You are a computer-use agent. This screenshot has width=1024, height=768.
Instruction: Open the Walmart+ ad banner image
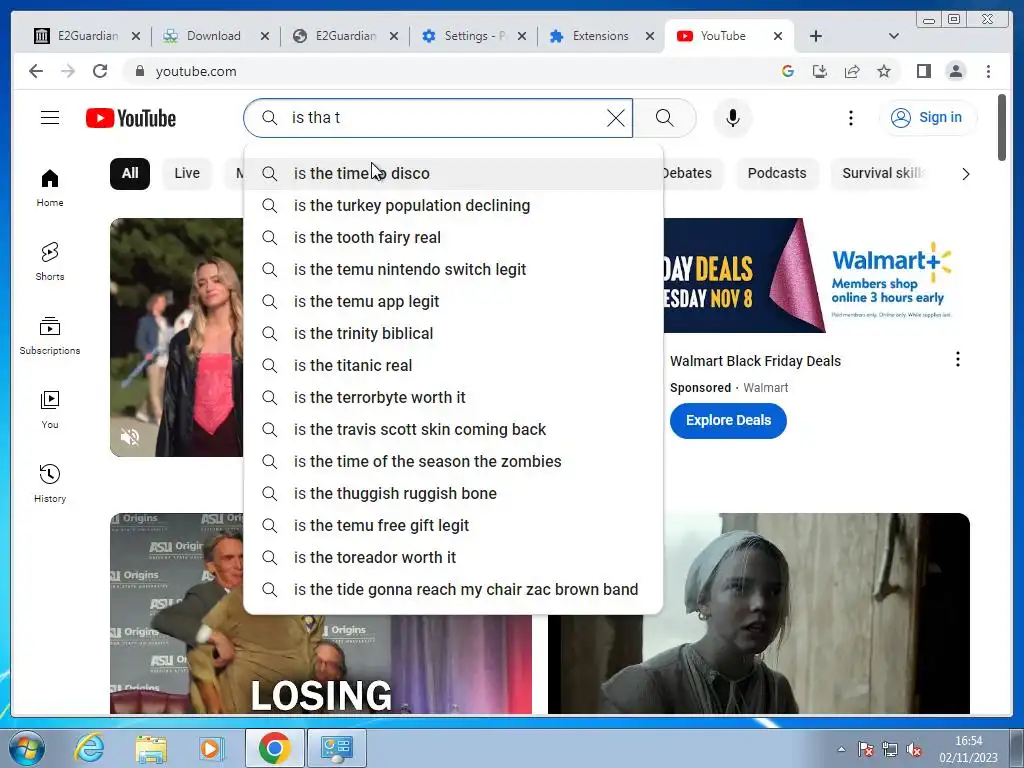click(816, 276)
